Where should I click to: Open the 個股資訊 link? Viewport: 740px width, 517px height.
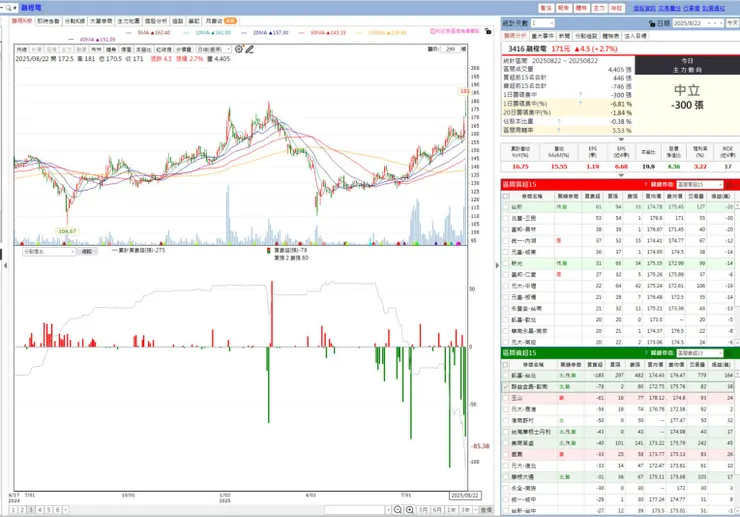click(644, 8)
